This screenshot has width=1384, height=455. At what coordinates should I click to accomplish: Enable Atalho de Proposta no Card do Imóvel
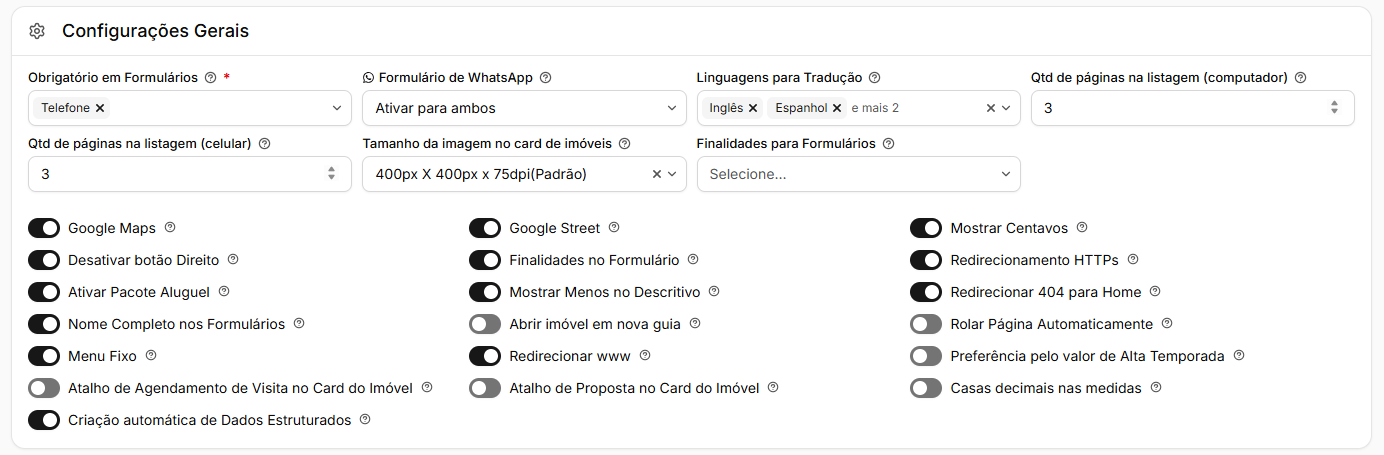pos(485,388)
